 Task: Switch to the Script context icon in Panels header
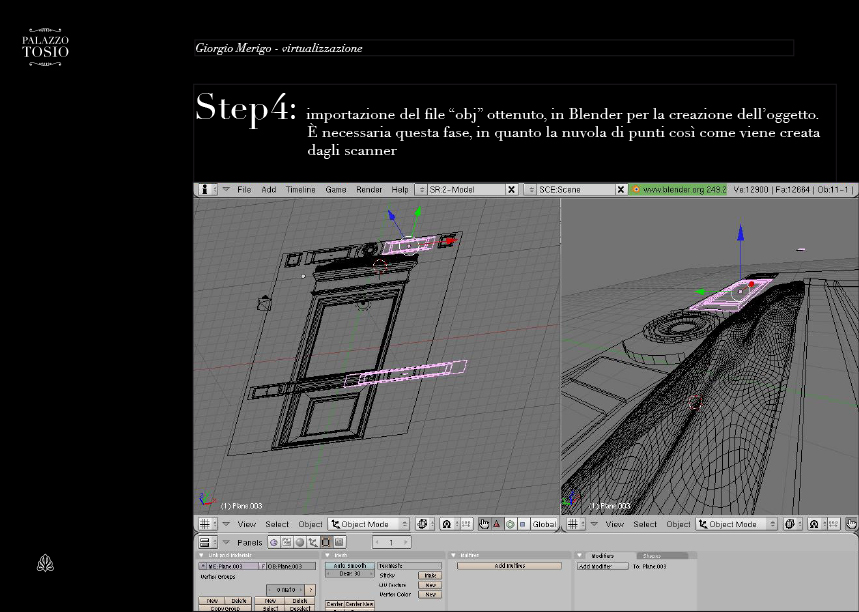pyautogui.click(x=287, y=542)
